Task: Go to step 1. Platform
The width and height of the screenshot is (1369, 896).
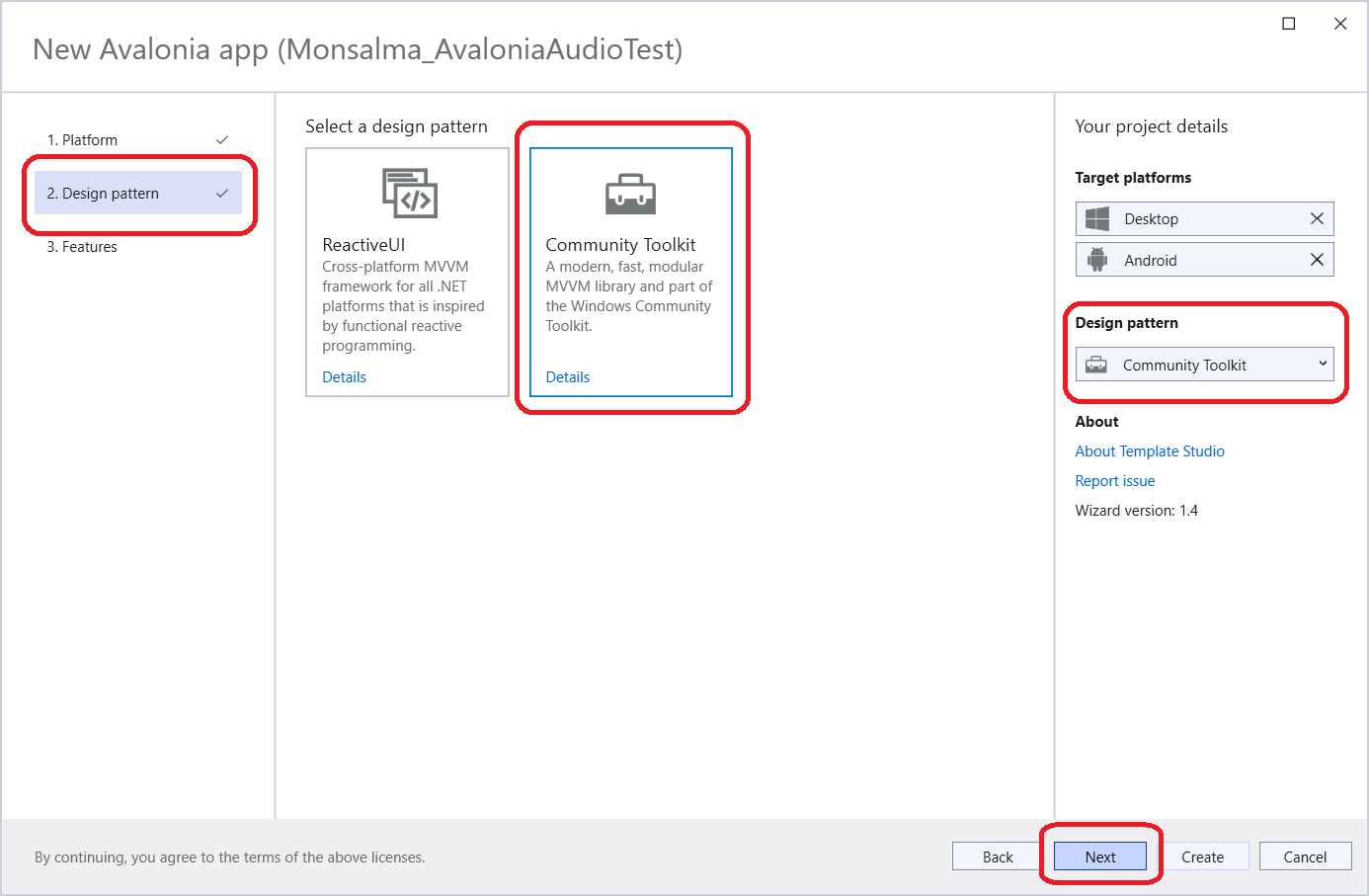Action: point(138,140)
